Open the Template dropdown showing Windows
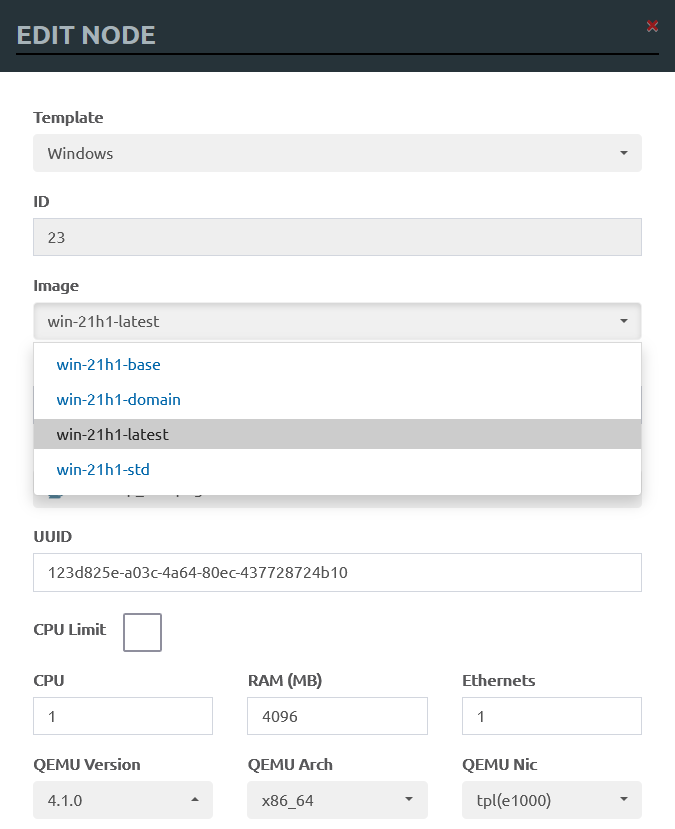Viewport: 675px width, 829px height. 337,153
